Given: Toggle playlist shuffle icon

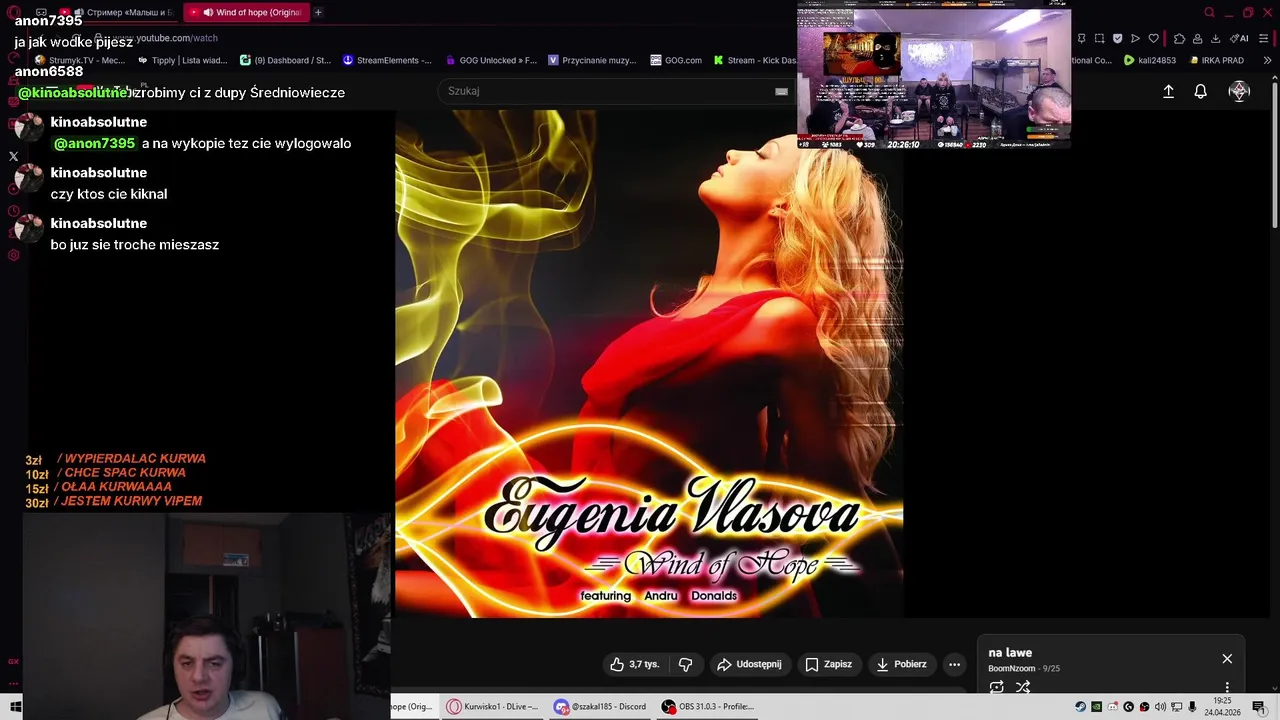Looking at the screenshot, I should click(x=1023, y=687).
